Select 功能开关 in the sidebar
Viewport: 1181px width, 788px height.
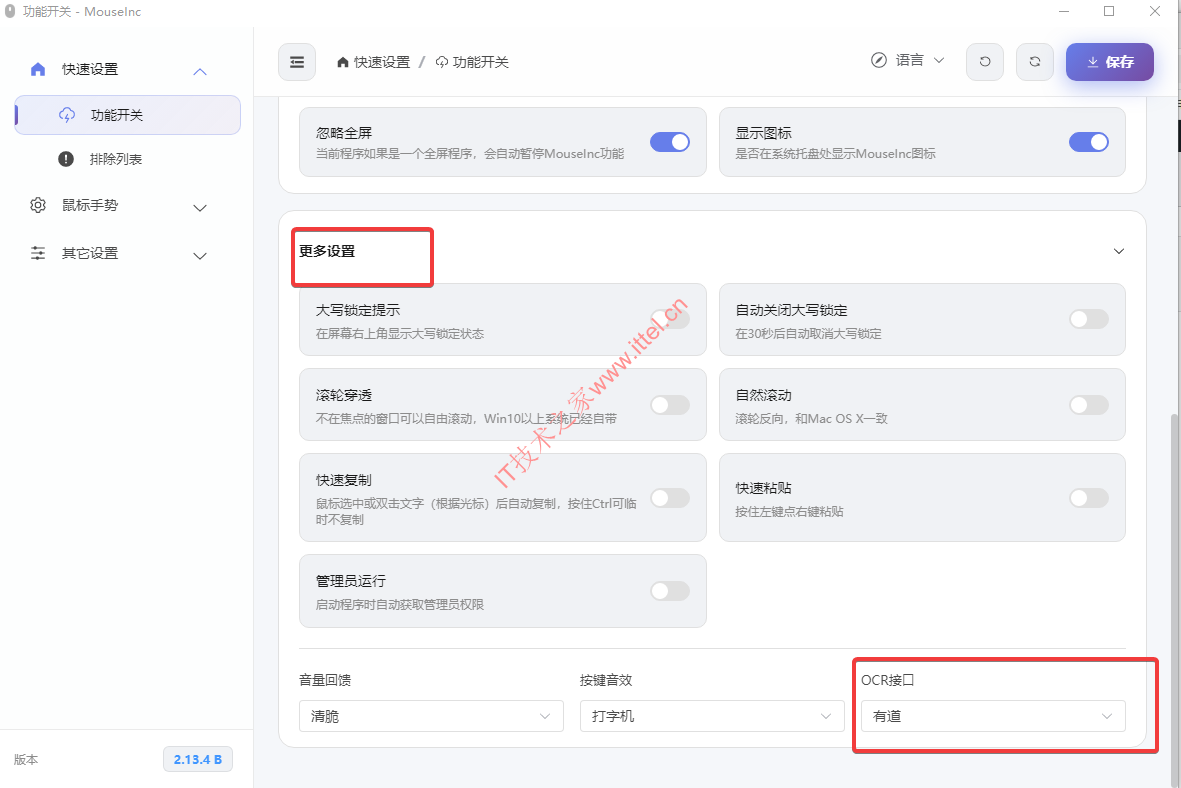pos(127,115)
